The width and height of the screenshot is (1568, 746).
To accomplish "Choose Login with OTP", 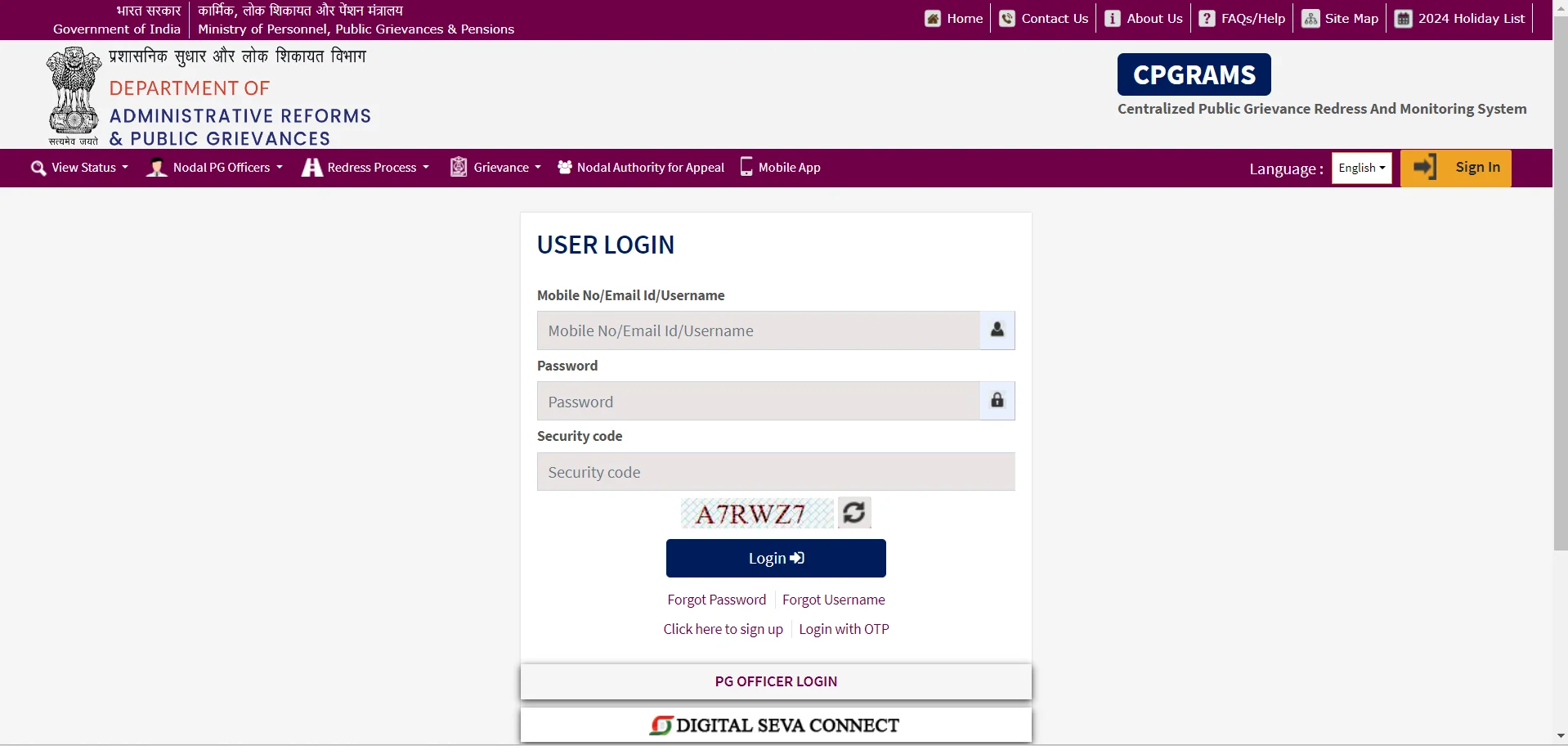I will (844, 629).
